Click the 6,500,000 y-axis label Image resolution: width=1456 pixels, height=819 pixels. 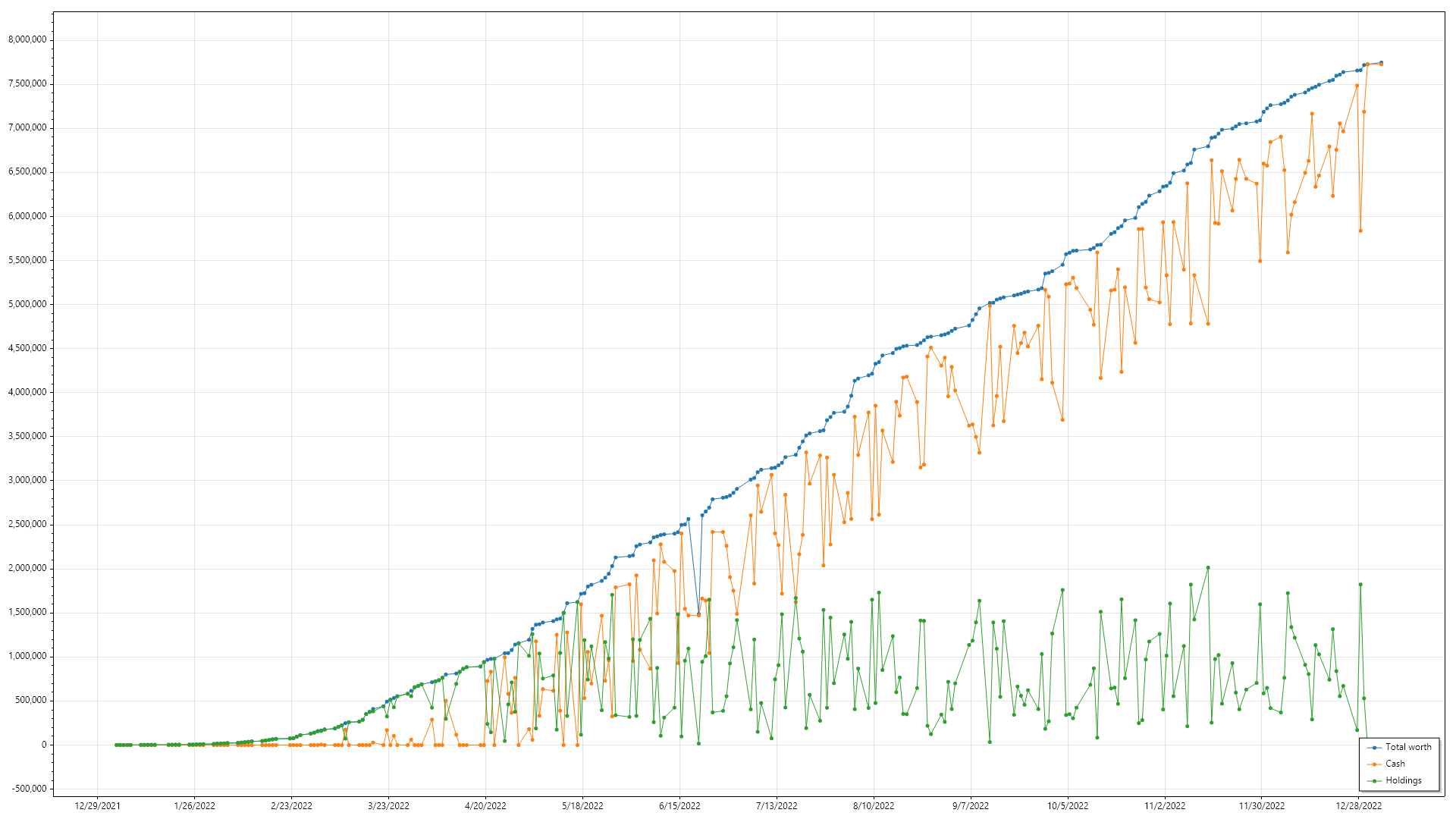[27, 172]
